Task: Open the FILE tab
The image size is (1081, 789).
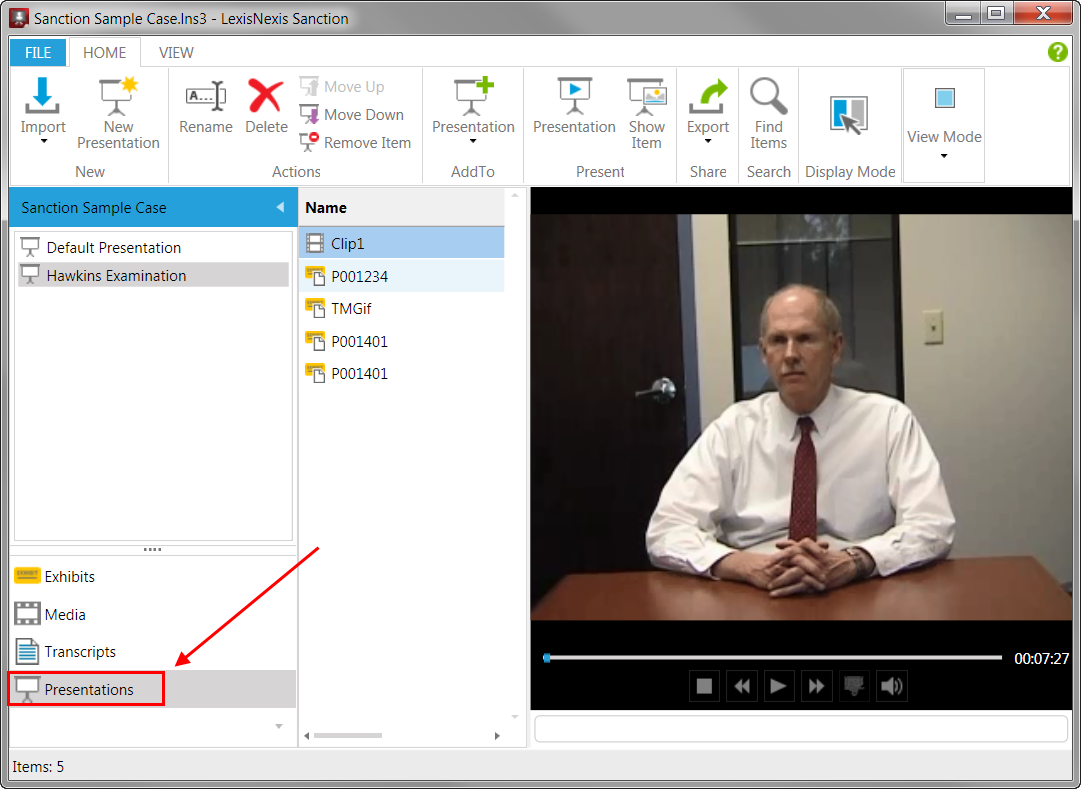Action: pyautogui.click(x=38, y=52)
